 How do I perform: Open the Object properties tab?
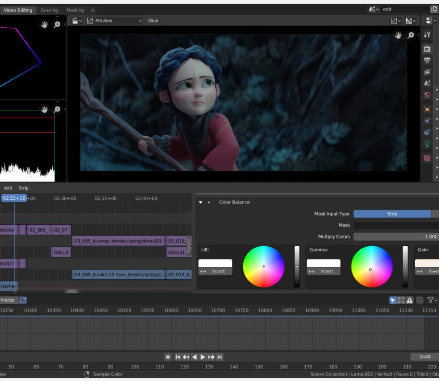coord(427,109)
